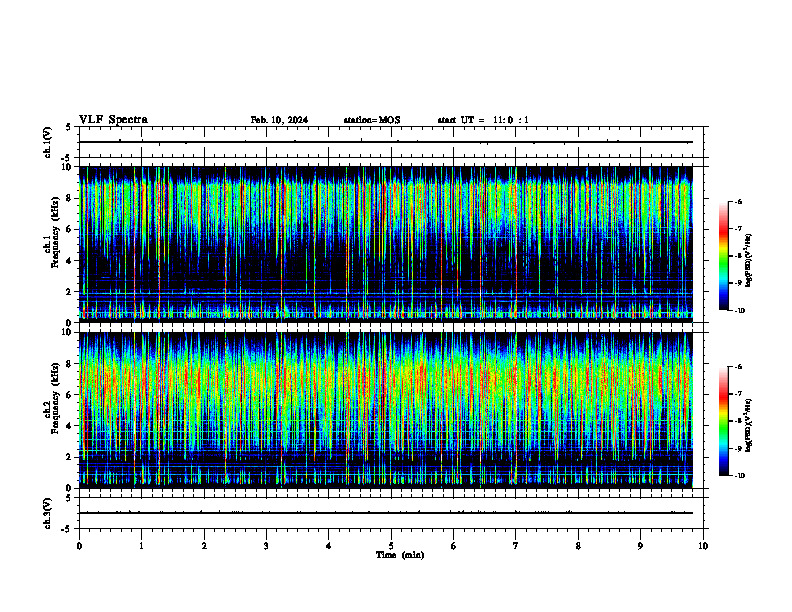Click the 'station=MOS' label

point(372,120)
